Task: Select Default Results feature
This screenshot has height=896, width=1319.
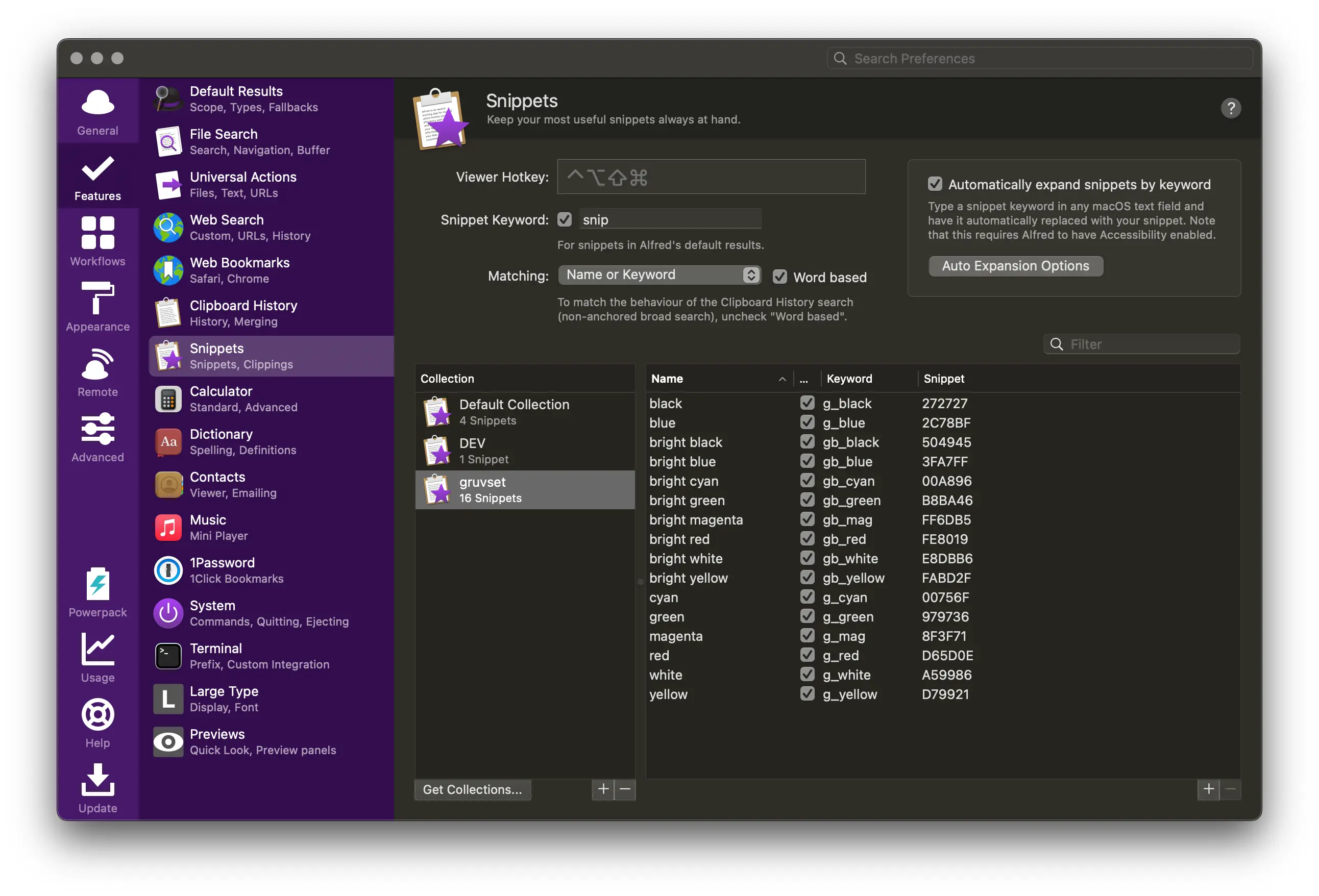Action: pos(271,99)
